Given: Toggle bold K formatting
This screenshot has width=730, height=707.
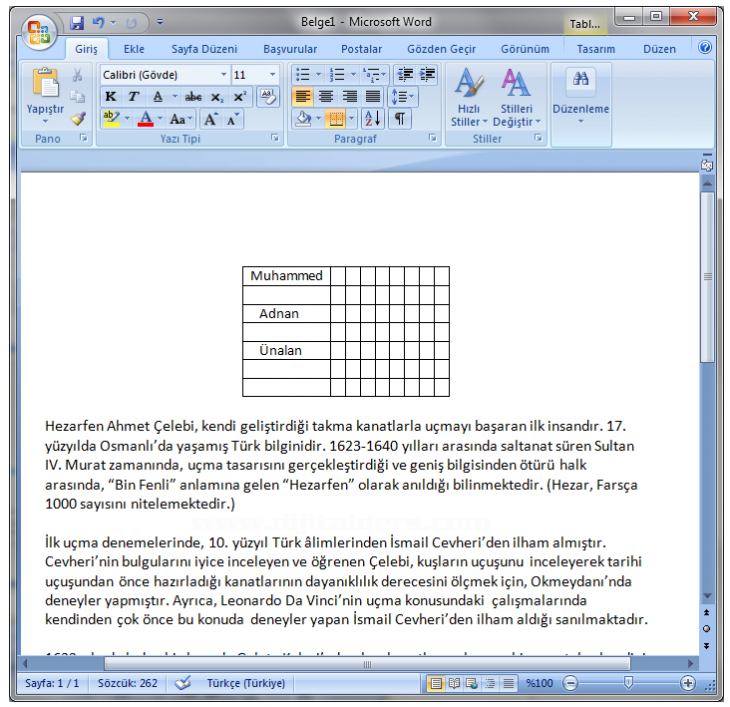Looking at the screenshot, I should [111, 97].
